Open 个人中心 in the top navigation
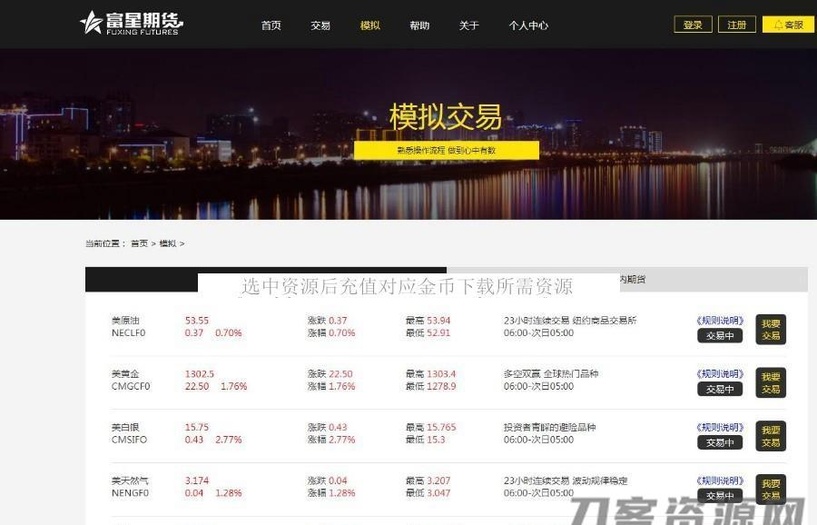The height and width of the screenshot is (525, 817). (528, 26)
